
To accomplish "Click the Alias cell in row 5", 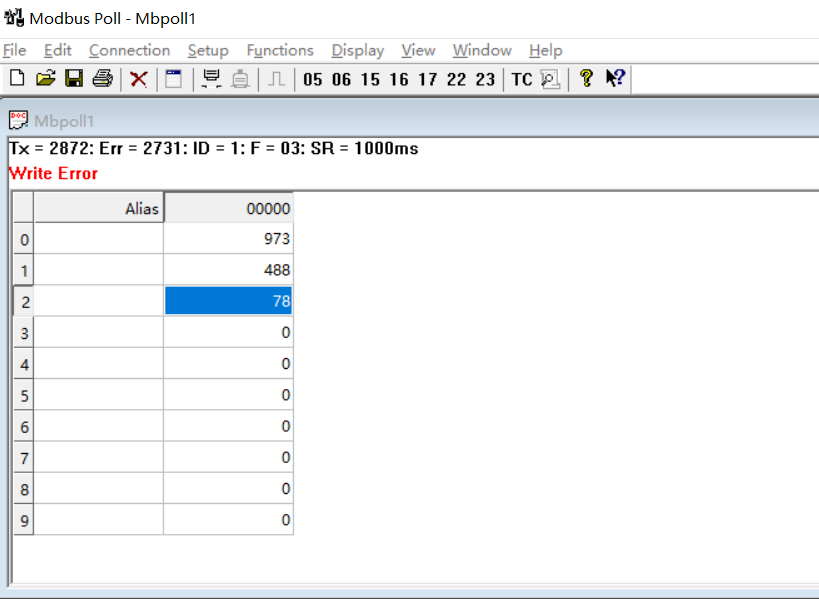I will point(99,395).
